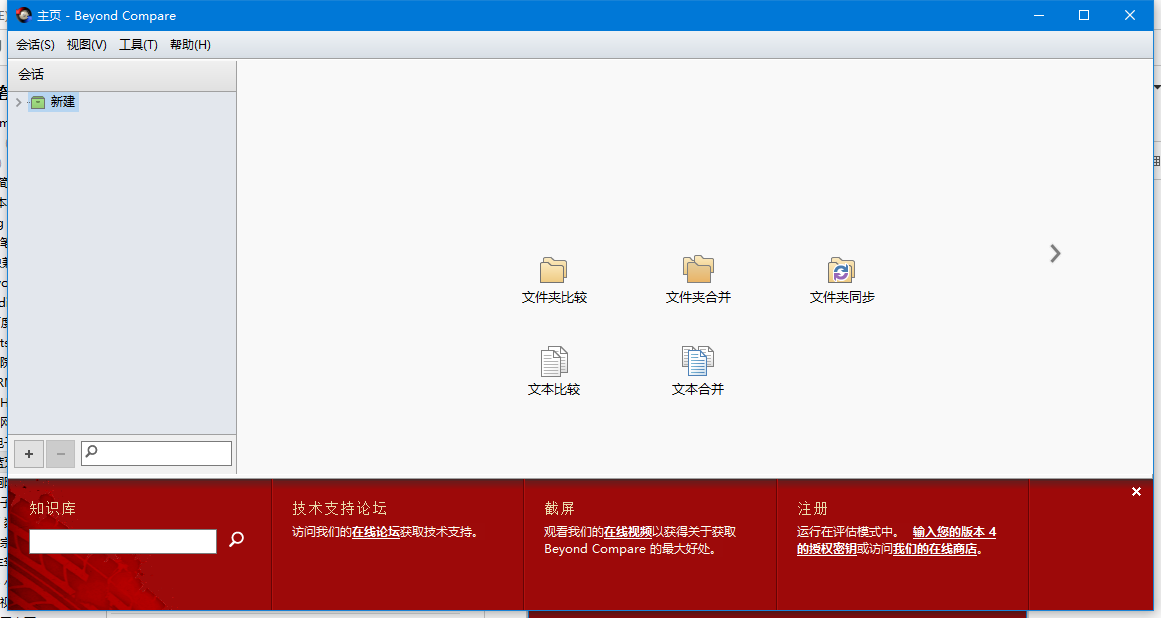Expand the 新建 tree node
Image resolution: width=1161 pixels, height=618 pixels.
point(19,102)
